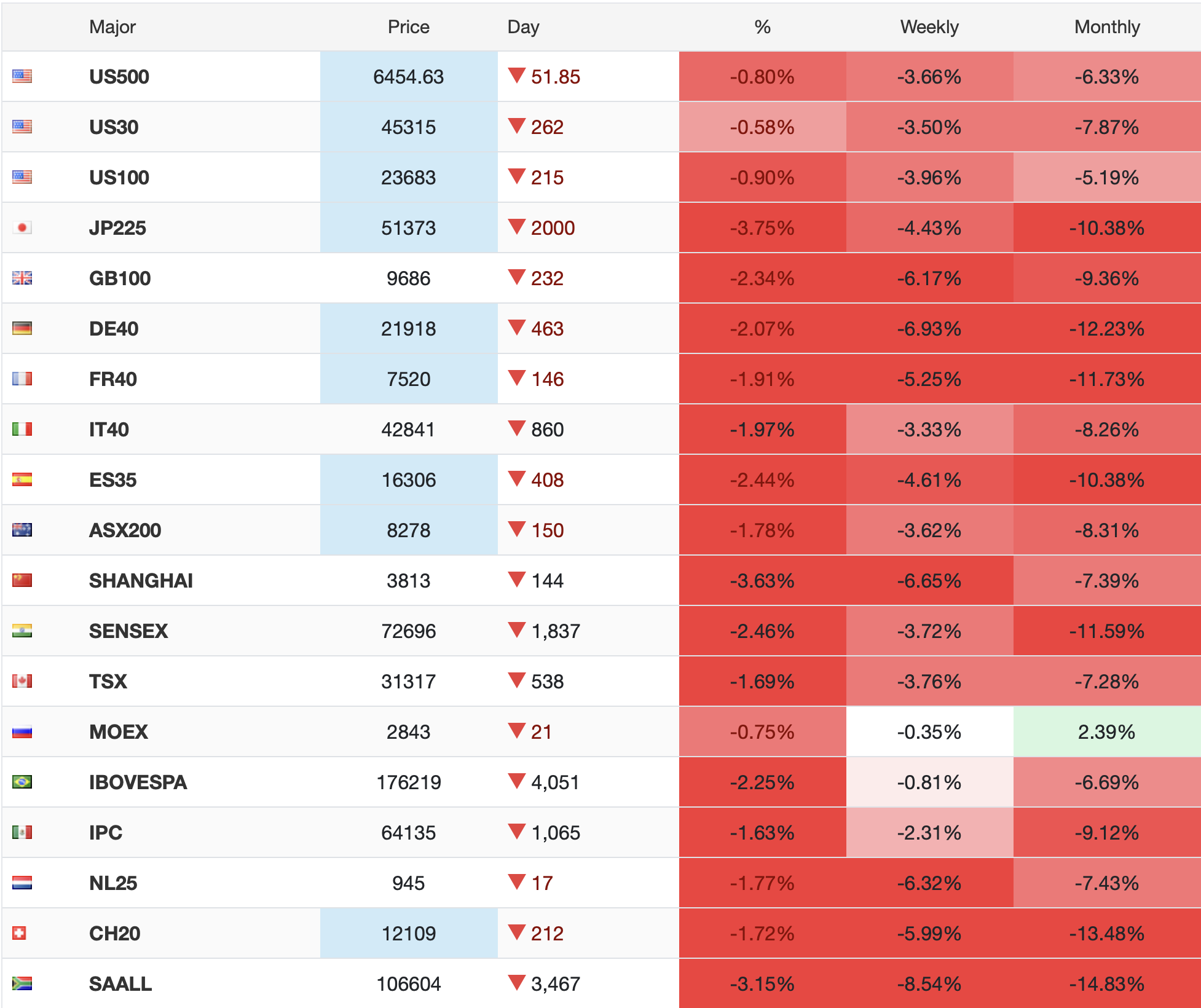1201x1008 pixels.
Task: Click the UK flag icon beside GB100
Action: pyautogui.click(x=22, y=278)
